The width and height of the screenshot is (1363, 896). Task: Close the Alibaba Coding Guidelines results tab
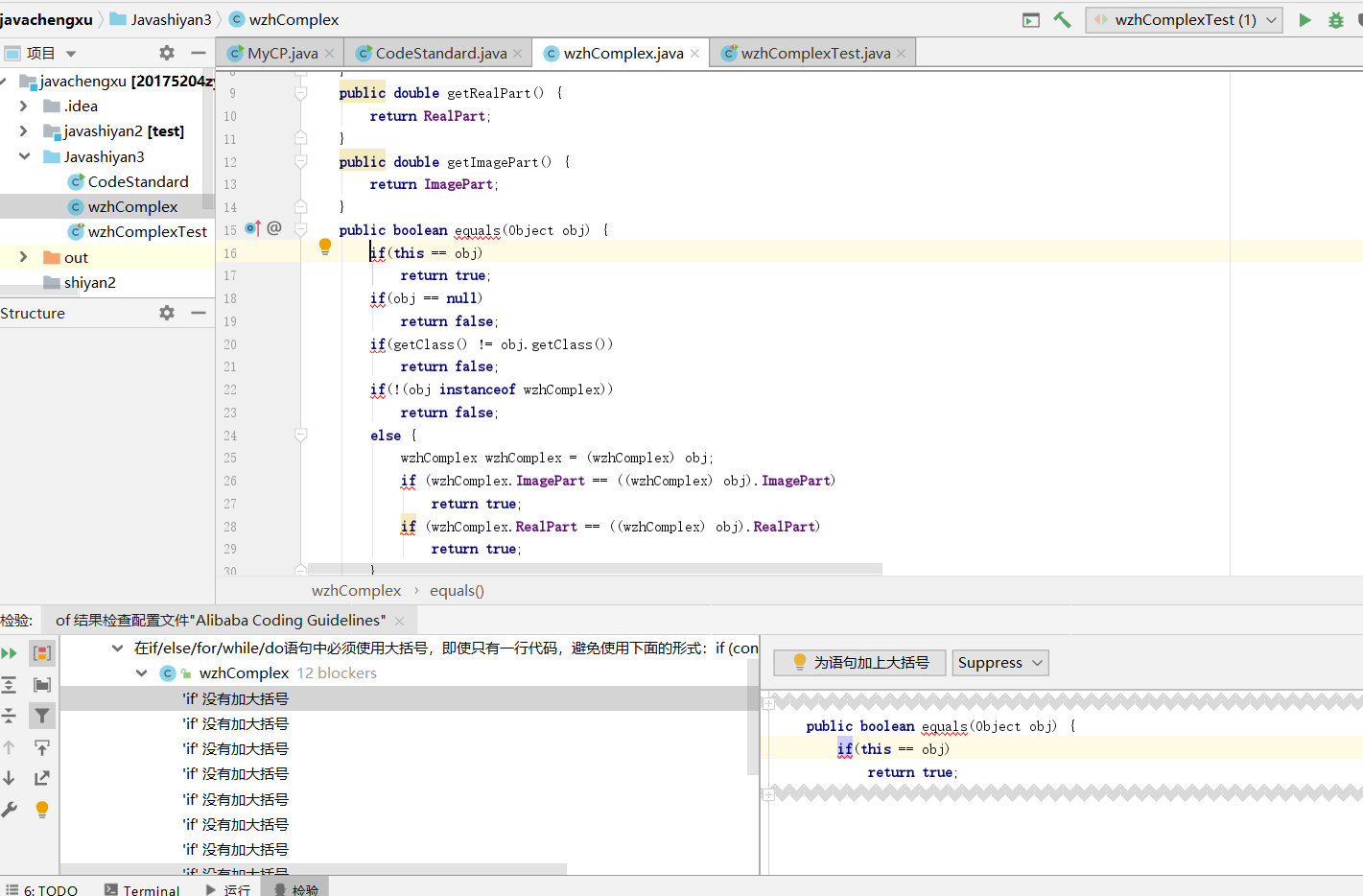click(399, 621)
